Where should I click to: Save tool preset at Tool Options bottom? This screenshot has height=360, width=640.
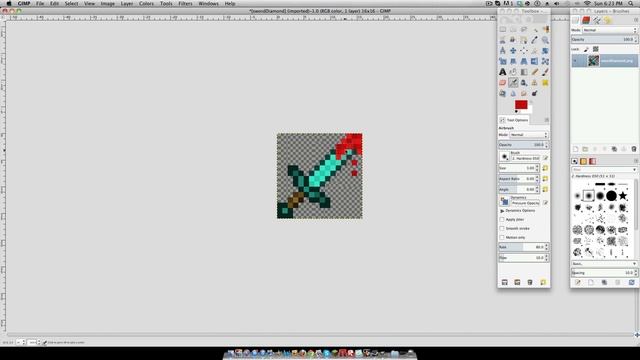point(504,282)
